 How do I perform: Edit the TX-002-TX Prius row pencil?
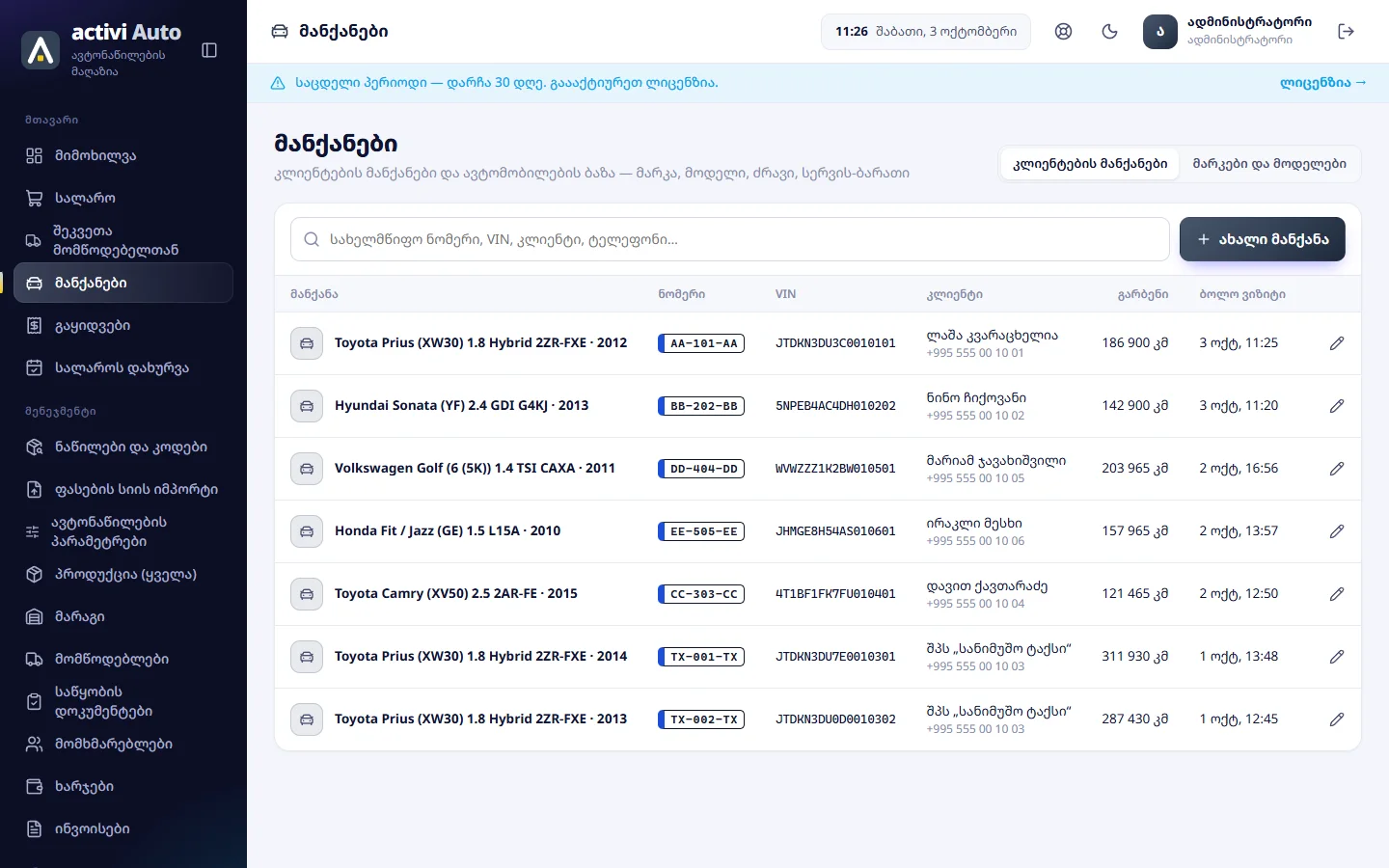(1337, 719)
